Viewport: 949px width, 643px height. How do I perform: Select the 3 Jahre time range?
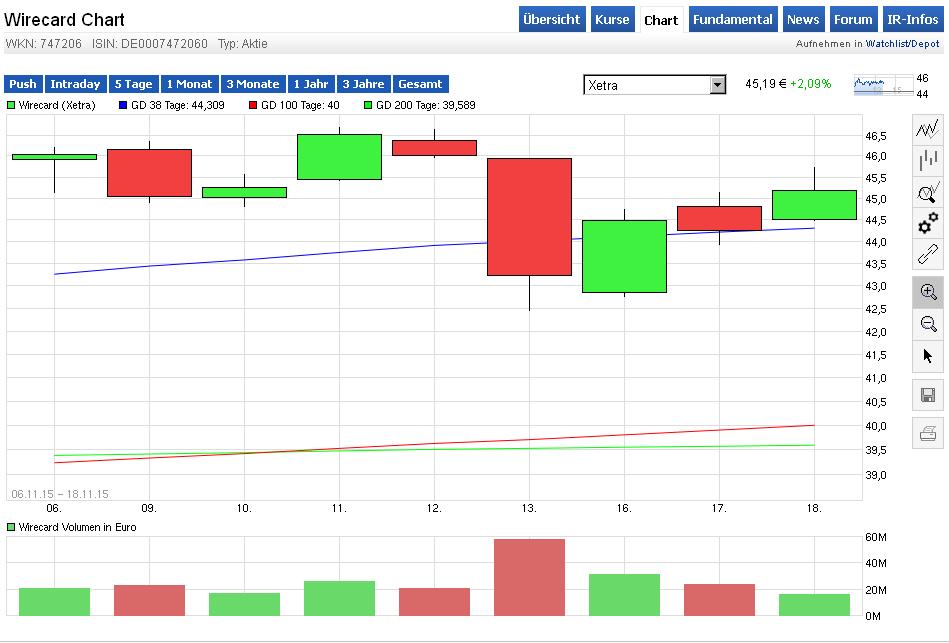pyautogui.click(x=363, y=84)
